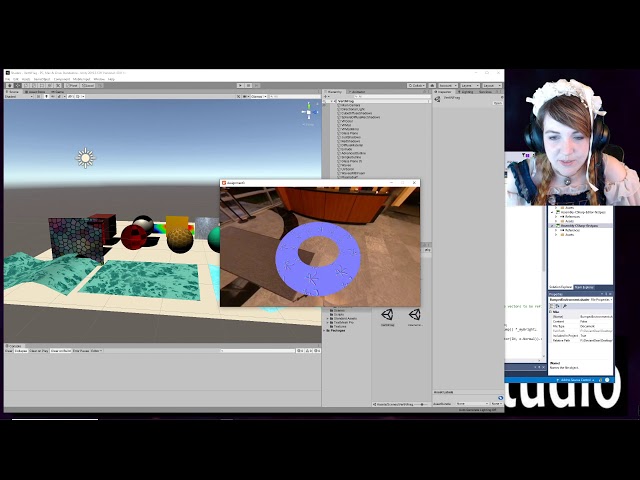Open the Shaded draw mode dropdown
The height and width of the screenshot is (480, 640).
click(19, 96)
